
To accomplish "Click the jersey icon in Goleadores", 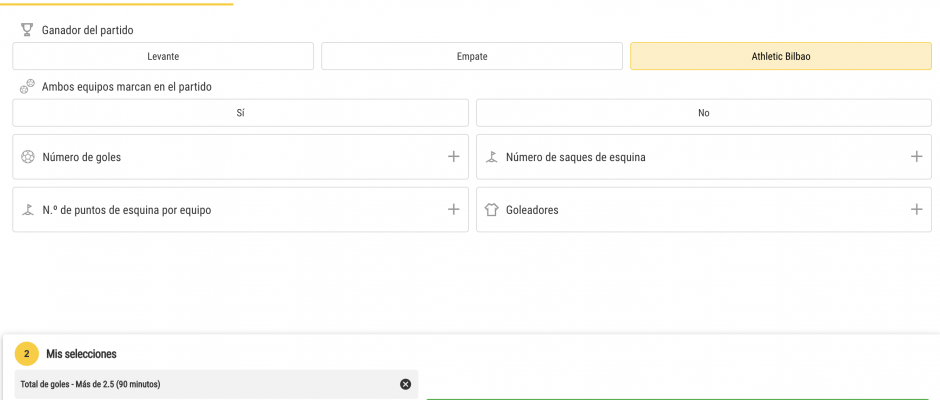I will pos(492,210).
